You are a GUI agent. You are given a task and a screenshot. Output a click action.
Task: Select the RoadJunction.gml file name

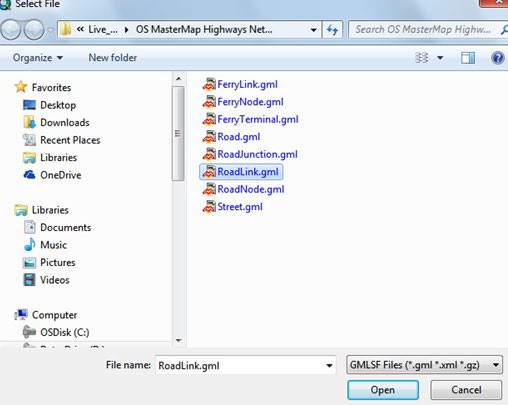coord(257,154)
